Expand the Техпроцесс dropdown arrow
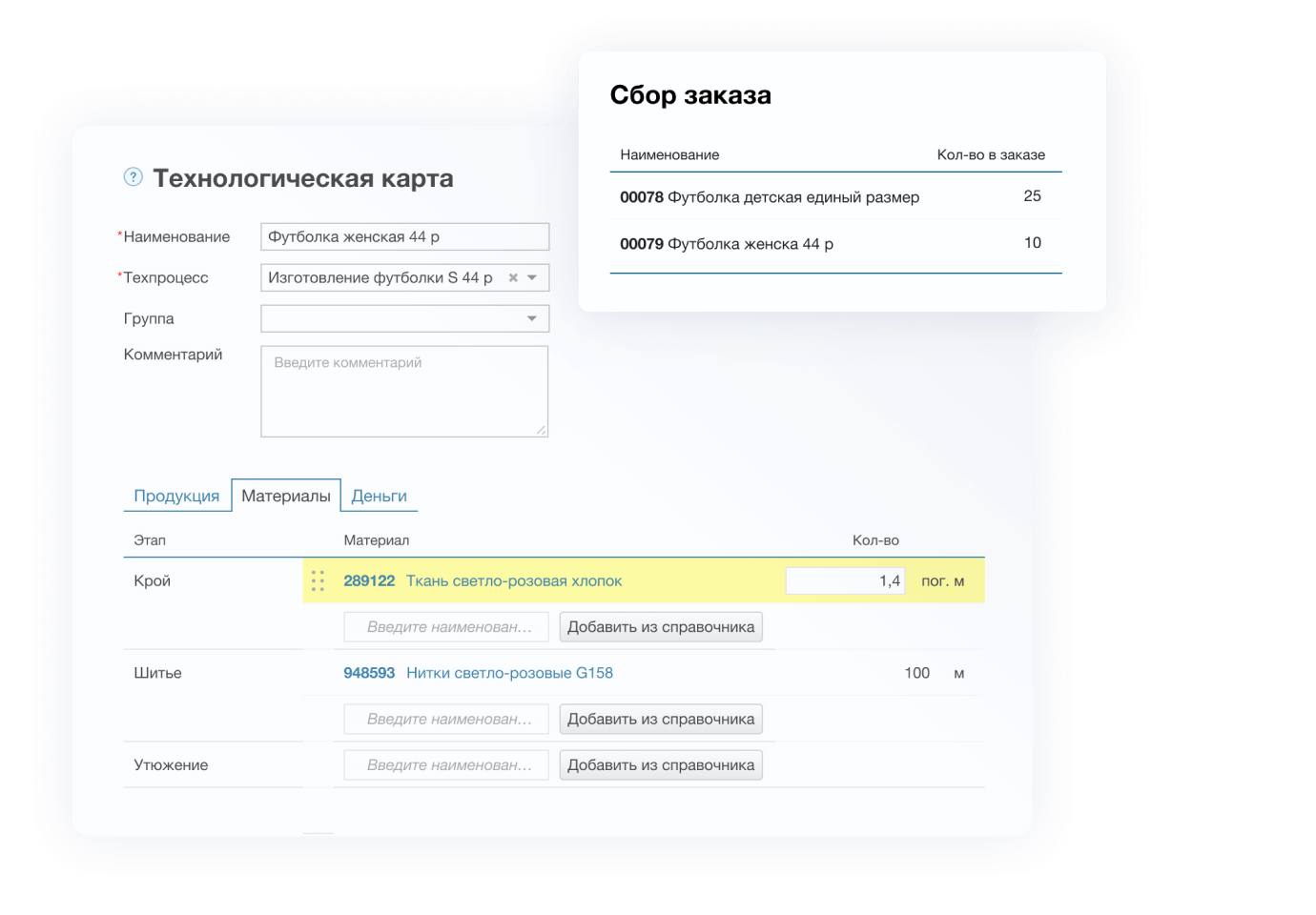1316x915 pixels. 532,277
